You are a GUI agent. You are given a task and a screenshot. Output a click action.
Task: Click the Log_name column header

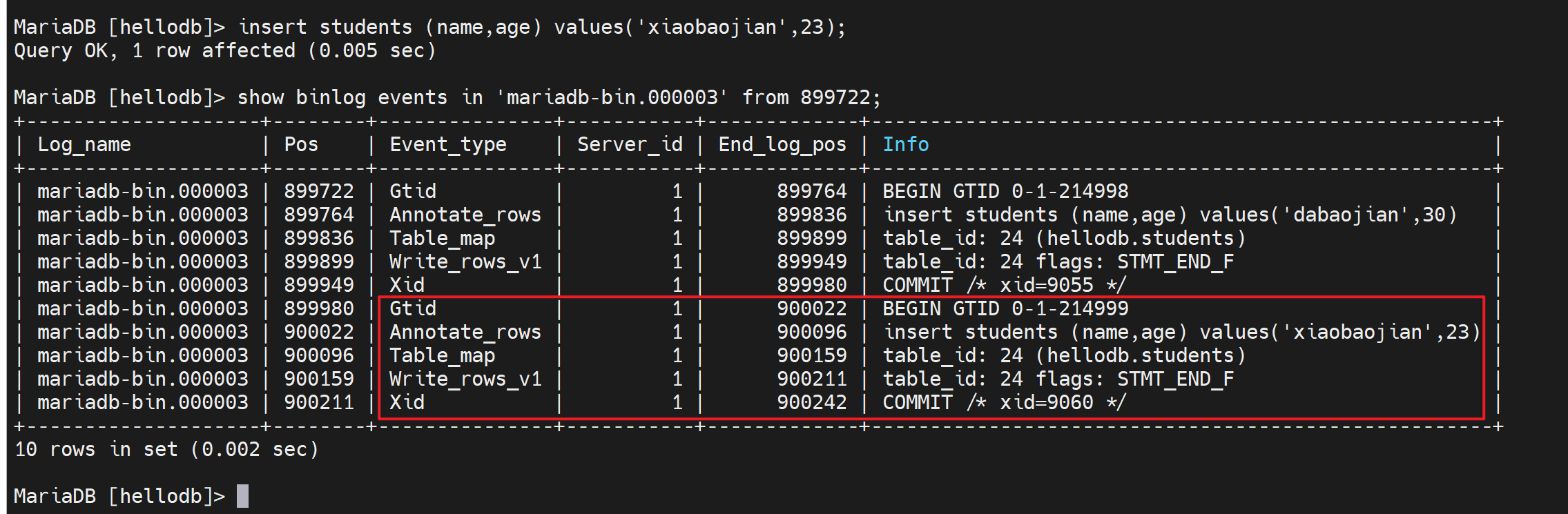[84, 145]
